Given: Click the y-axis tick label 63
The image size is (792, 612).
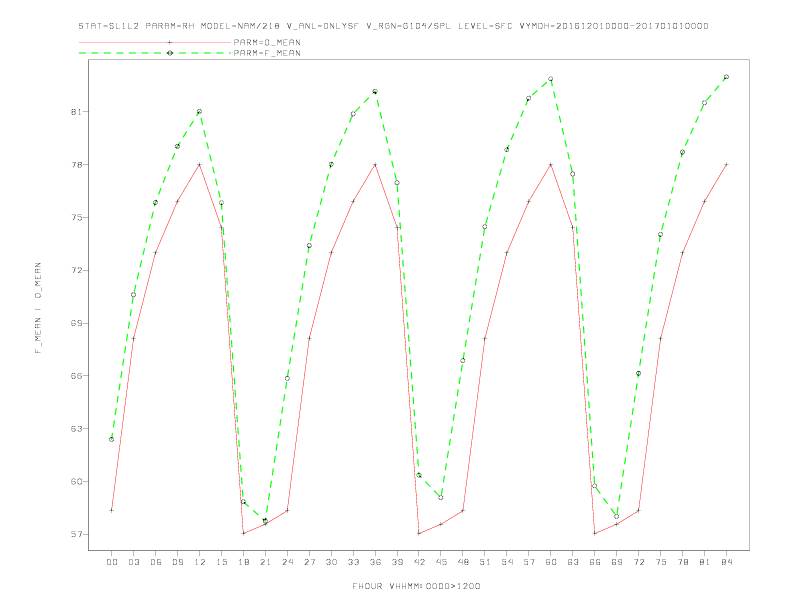Looking at the screenshot, I should 76,429.
